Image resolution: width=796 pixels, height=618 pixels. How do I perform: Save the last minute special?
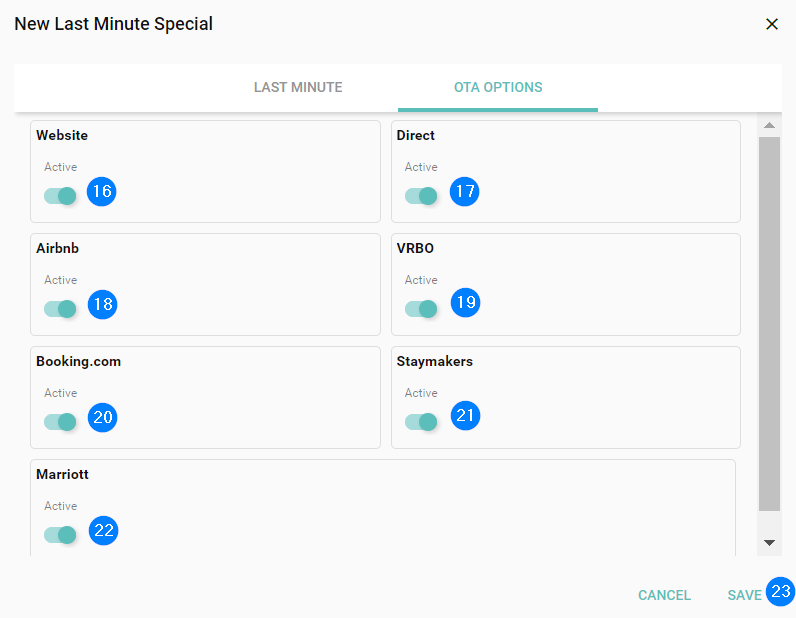[745, 595]
